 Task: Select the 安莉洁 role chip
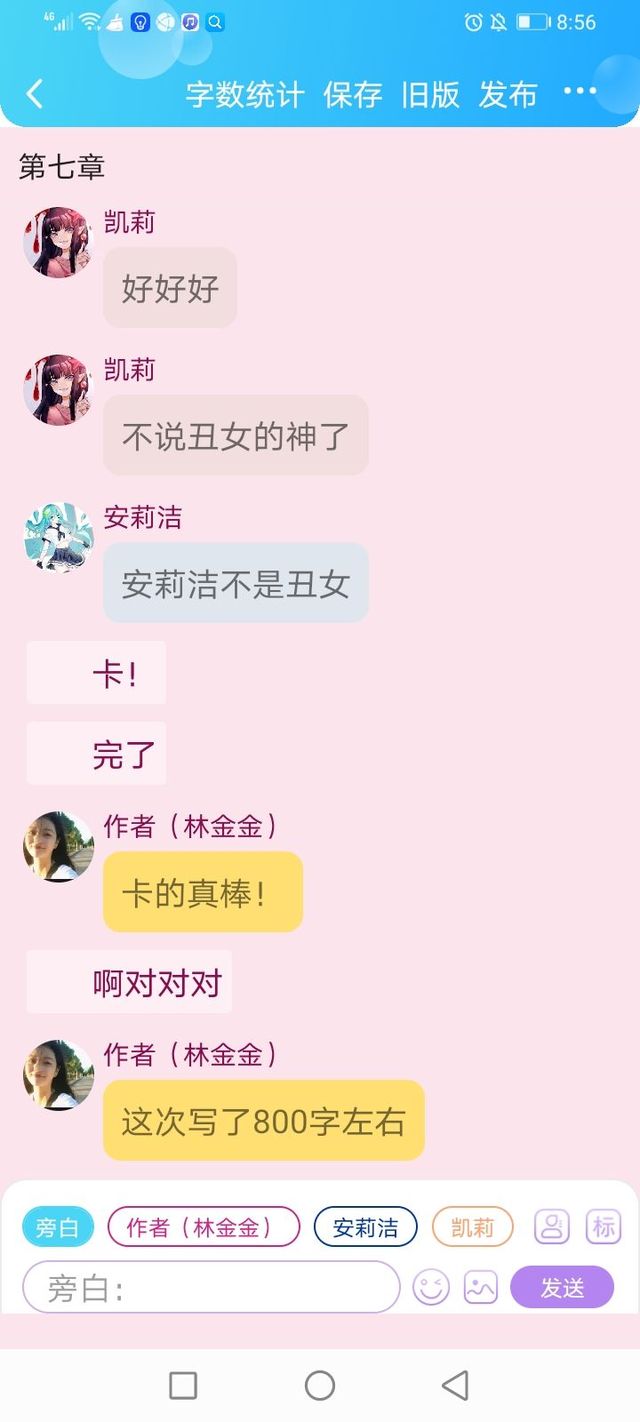(x=366, y=1227)
